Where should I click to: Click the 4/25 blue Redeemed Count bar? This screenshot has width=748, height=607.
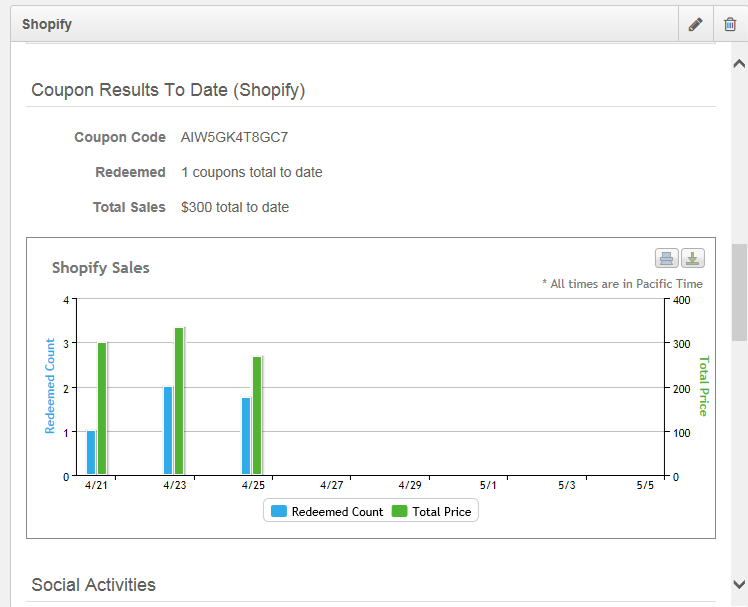tap(246, 436)
